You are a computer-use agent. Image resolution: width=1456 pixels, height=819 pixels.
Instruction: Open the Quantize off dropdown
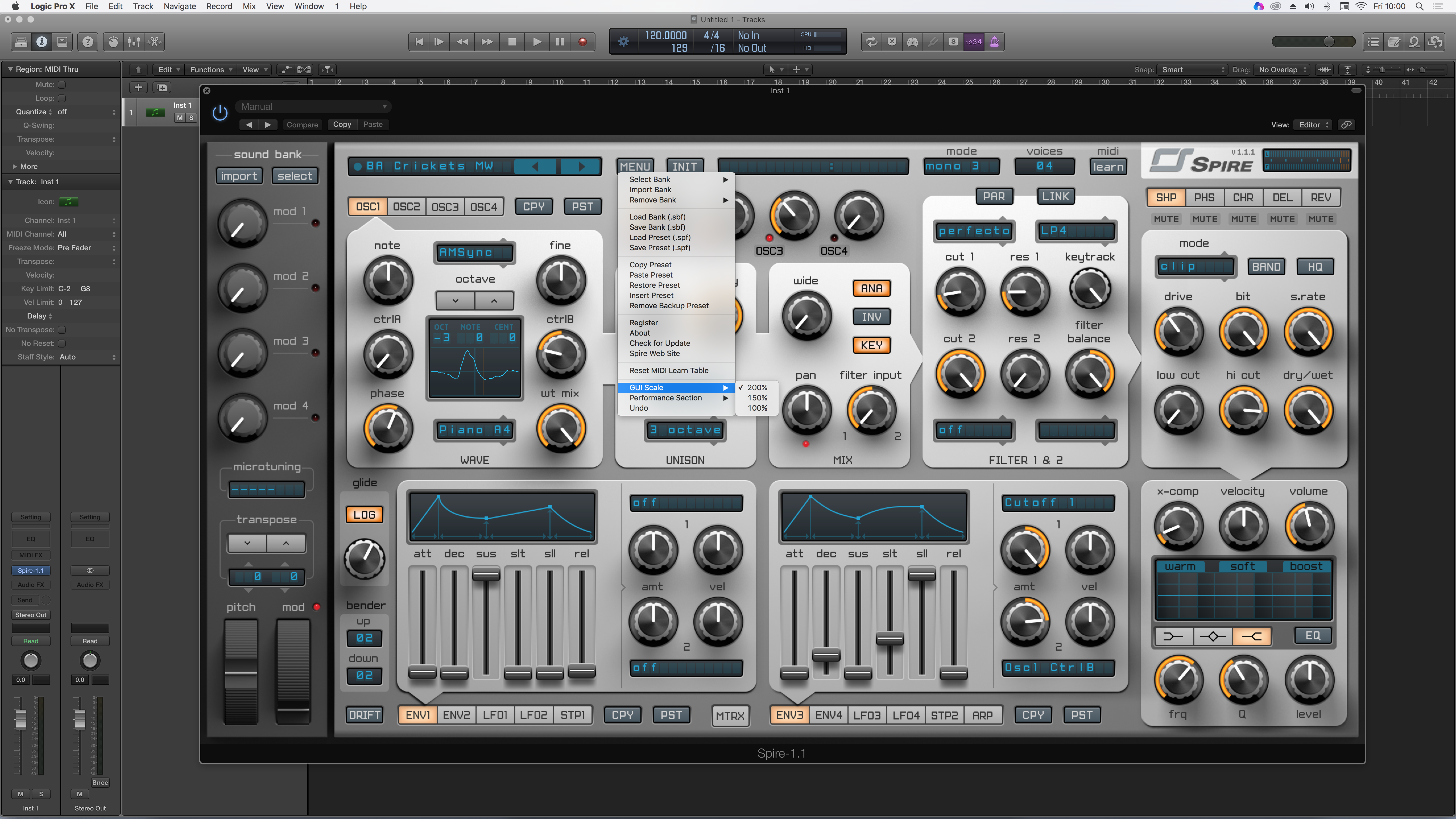tap(86, 112)
